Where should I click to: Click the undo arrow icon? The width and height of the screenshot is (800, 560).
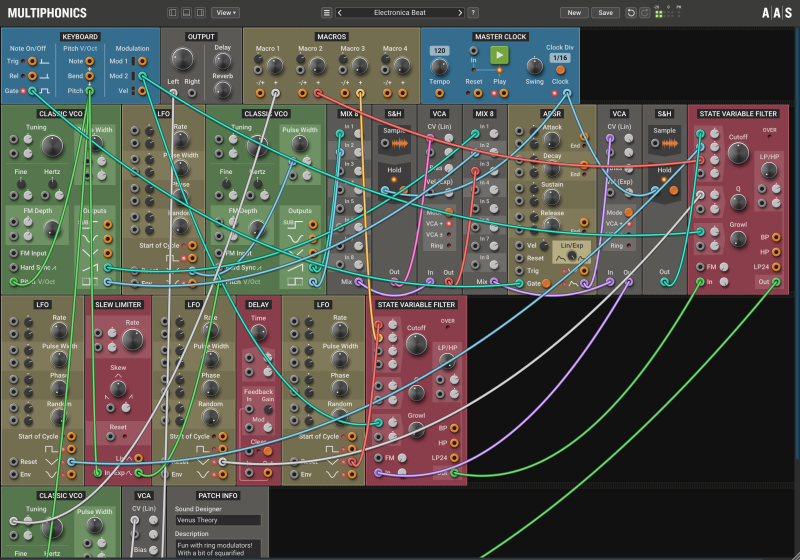(x=630, y=13)
